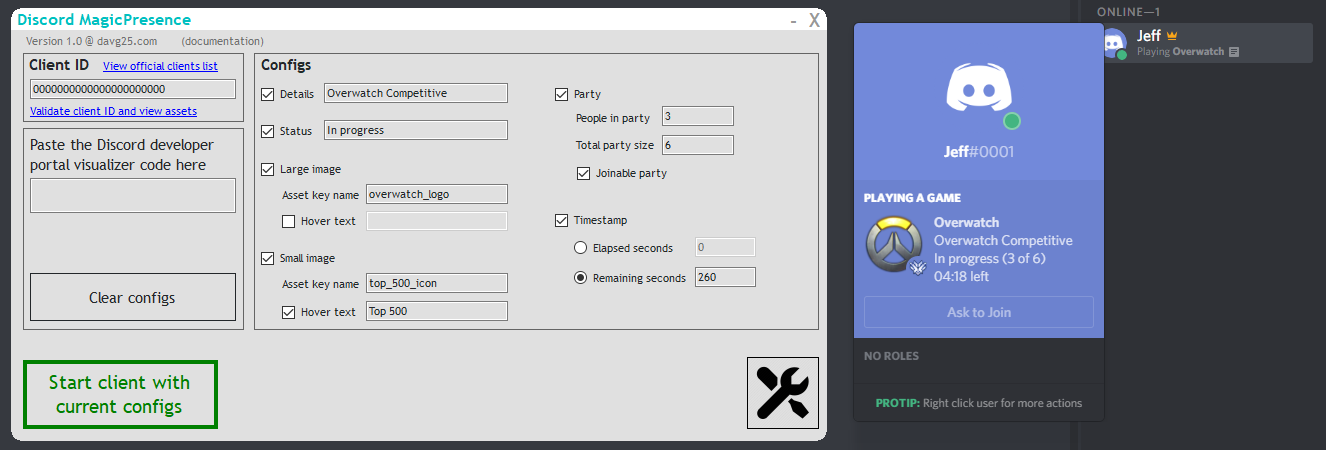Click the PLAYING A GAME heading
The image size is (1326, 450).
click(x=912, y=198)
